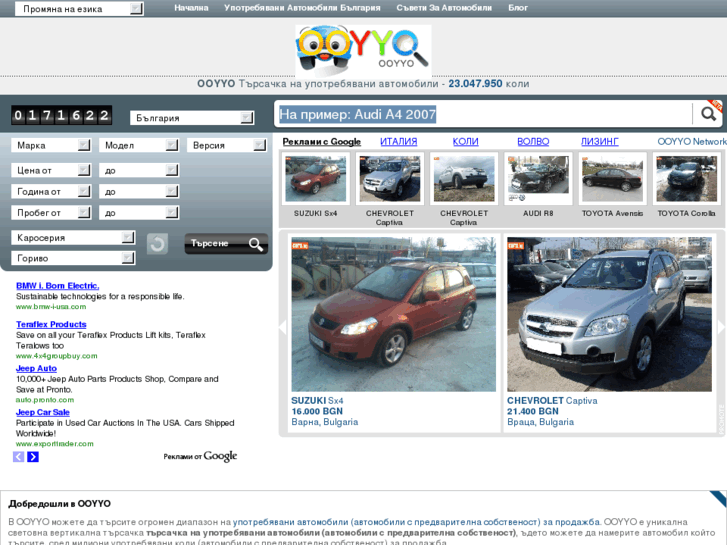Open the Блог menu item

click(x=518, y=8)
